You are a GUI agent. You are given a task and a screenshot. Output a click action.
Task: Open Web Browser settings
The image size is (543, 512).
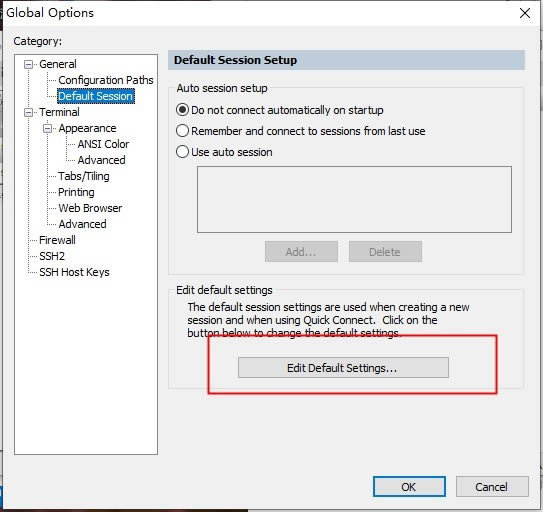[x=90, y=208]
